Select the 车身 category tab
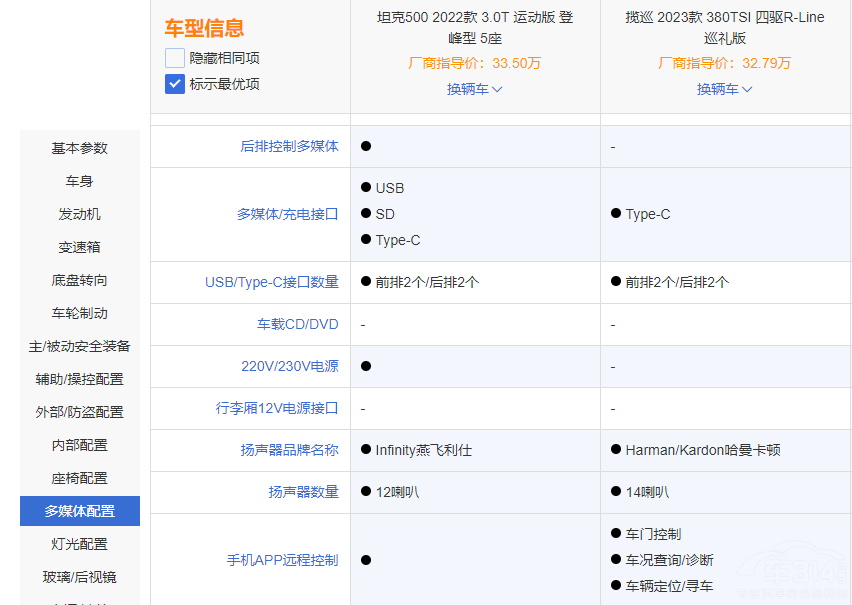Viewport: 852px width, 605px height. pos(79,181)
